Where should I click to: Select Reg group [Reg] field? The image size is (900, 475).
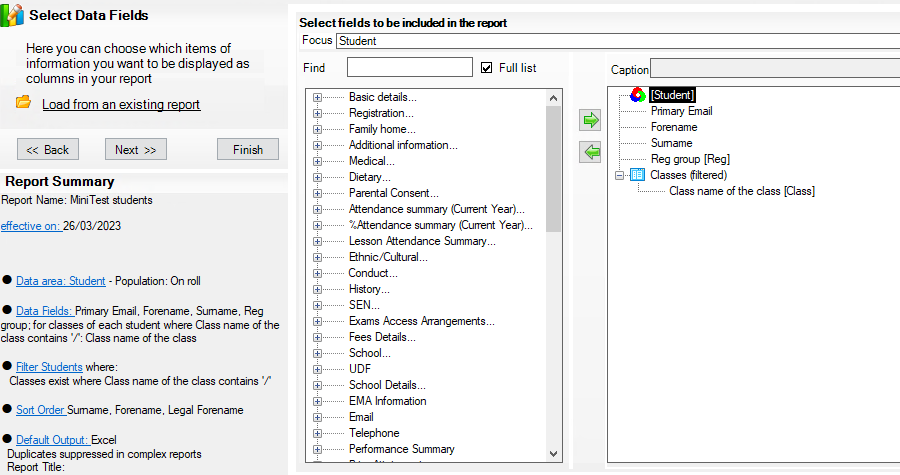click(690, 159)
